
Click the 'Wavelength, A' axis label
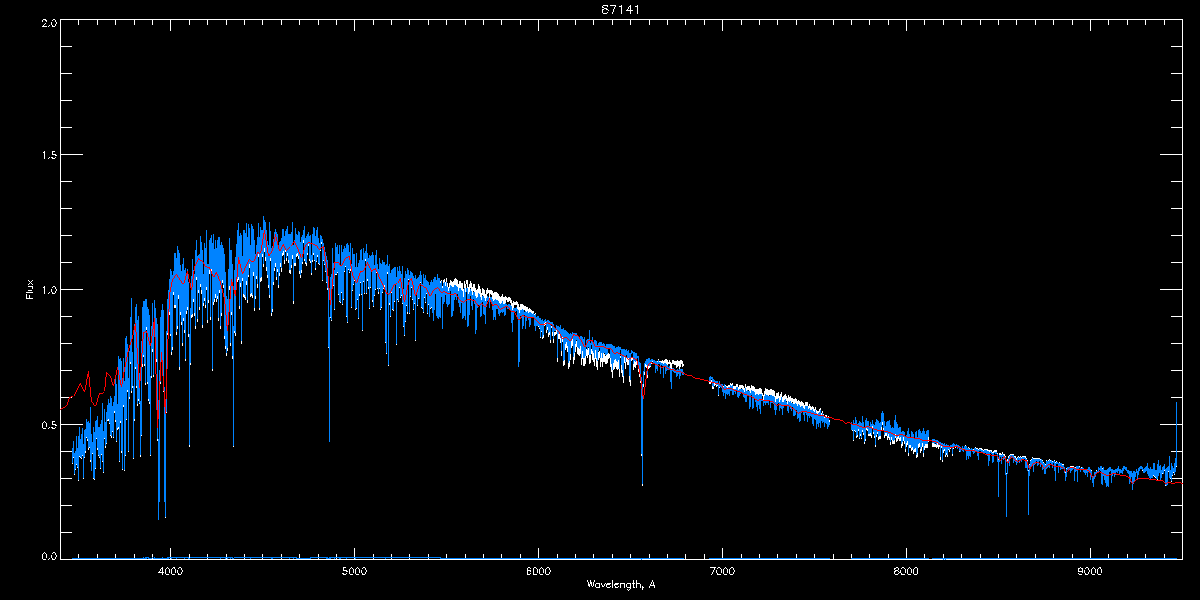(x=621, y=584)
